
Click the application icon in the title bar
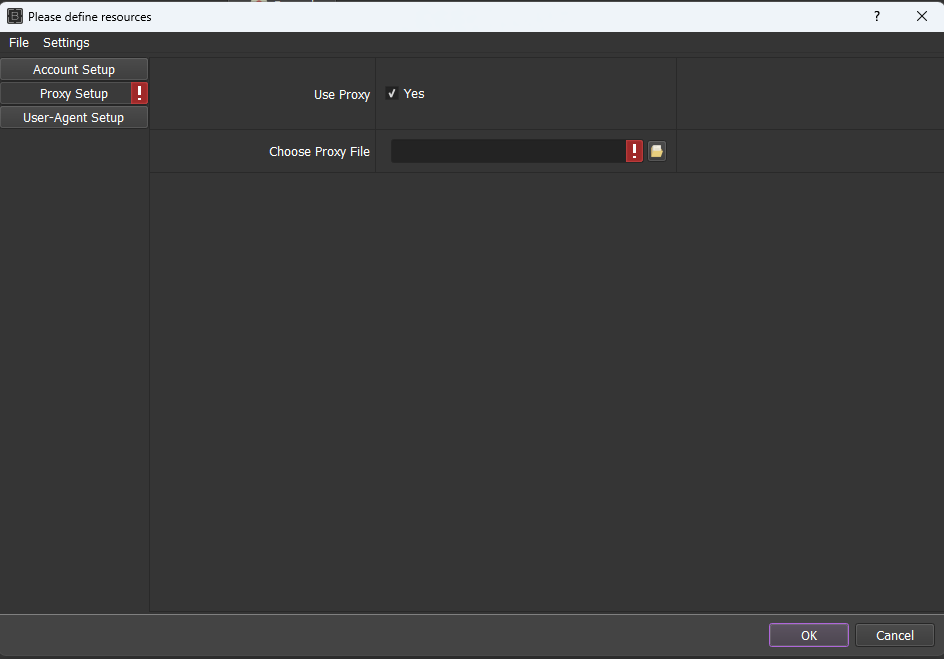15,16
